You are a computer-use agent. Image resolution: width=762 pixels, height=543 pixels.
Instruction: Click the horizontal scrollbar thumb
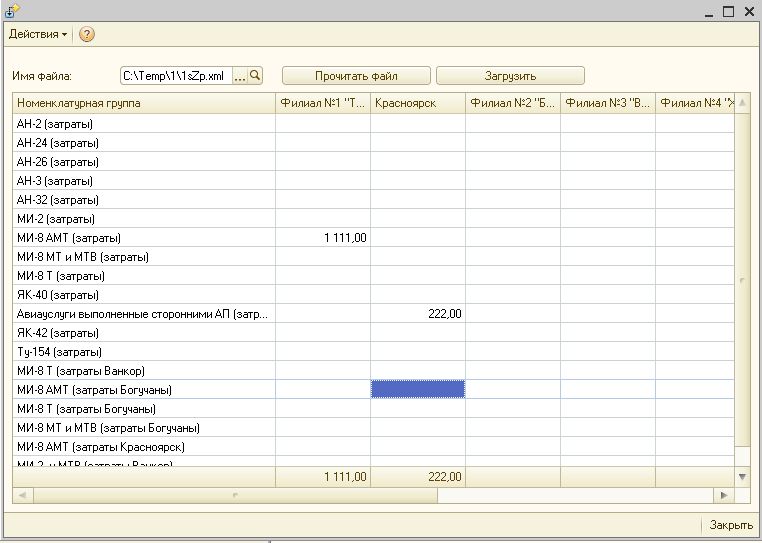click(235, 495)
